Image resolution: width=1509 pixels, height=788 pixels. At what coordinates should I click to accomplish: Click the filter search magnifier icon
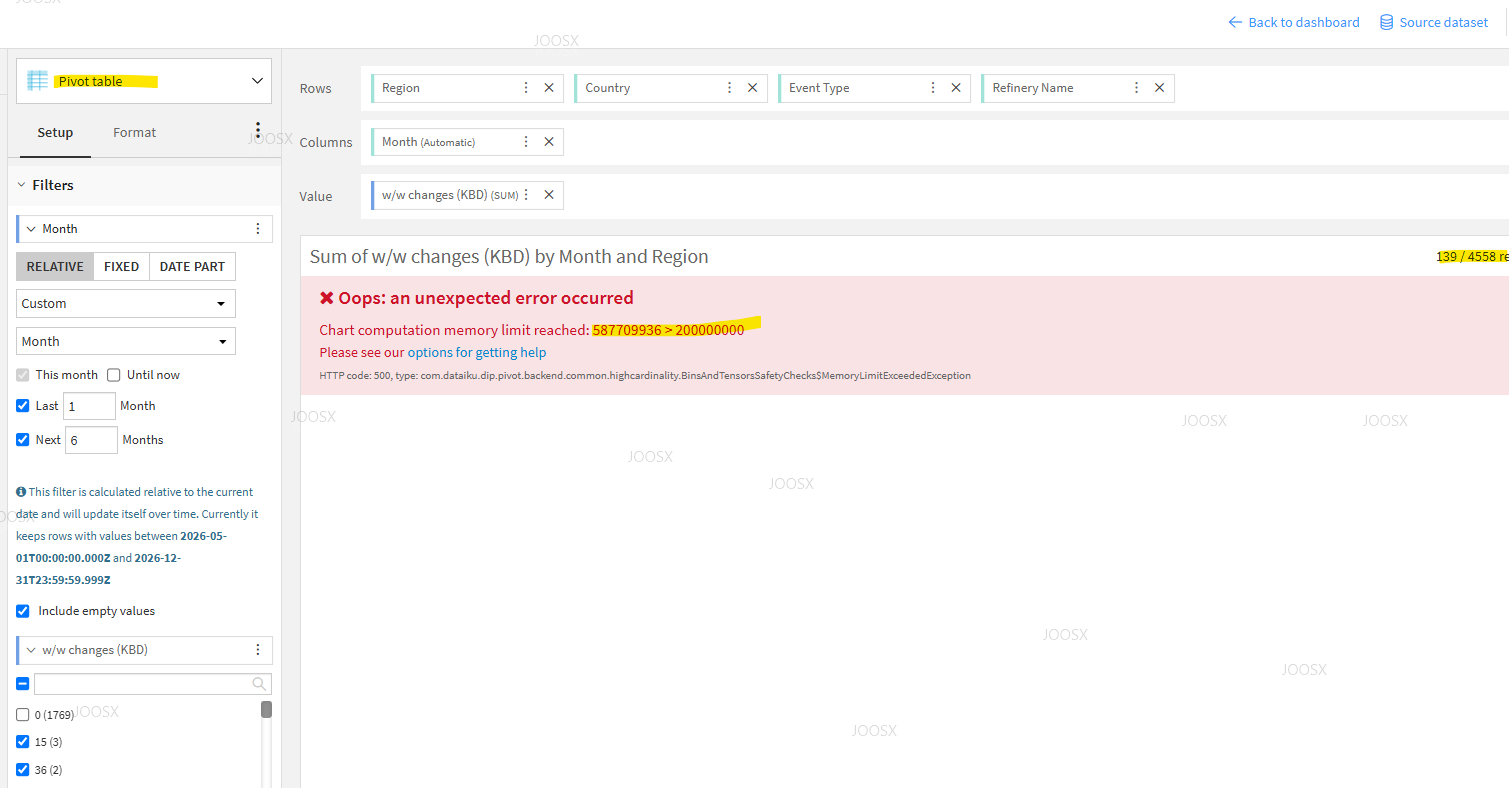click(260, 684)
